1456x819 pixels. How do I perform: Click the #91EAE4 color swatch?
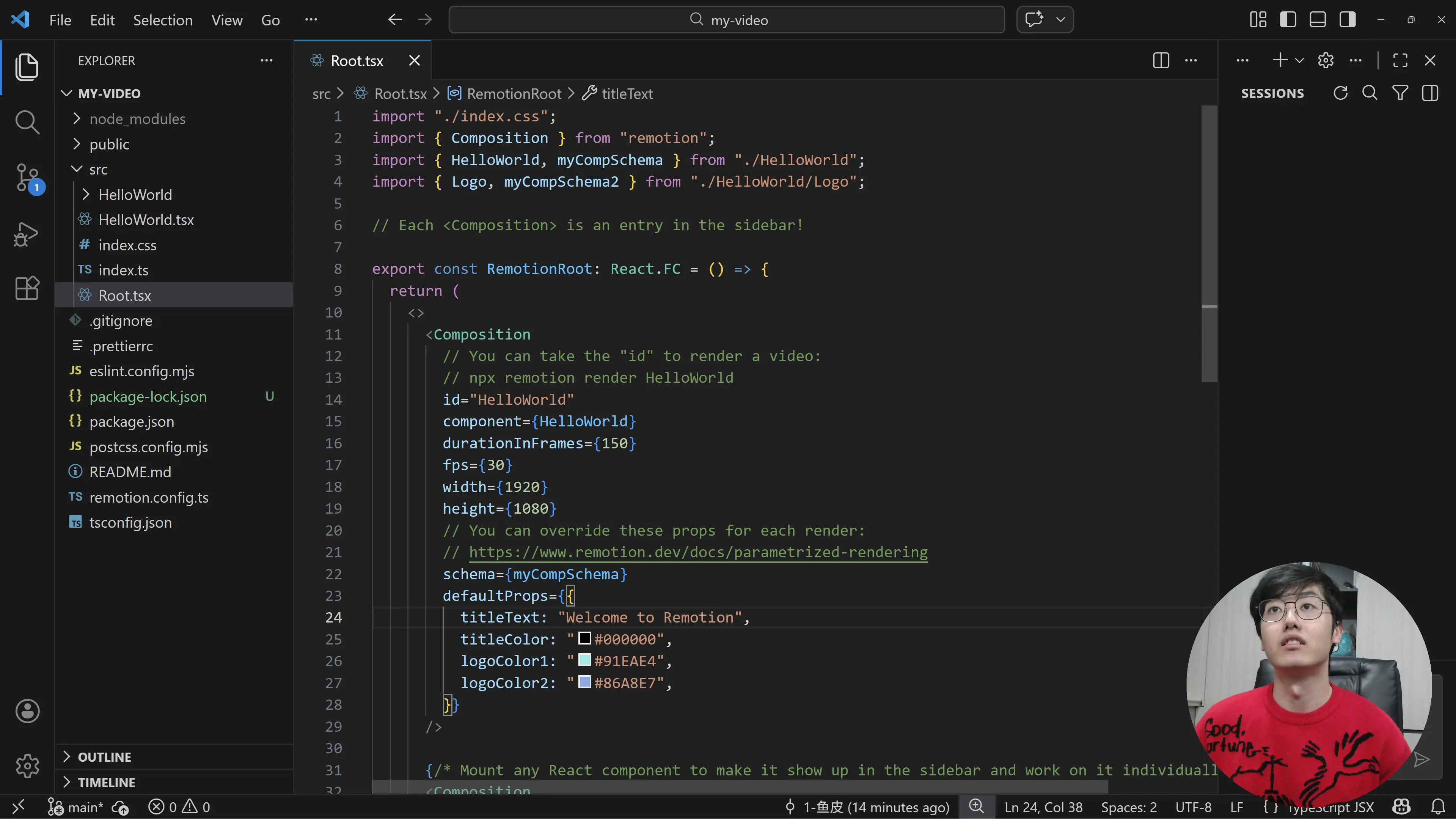[x=585, y=660]
